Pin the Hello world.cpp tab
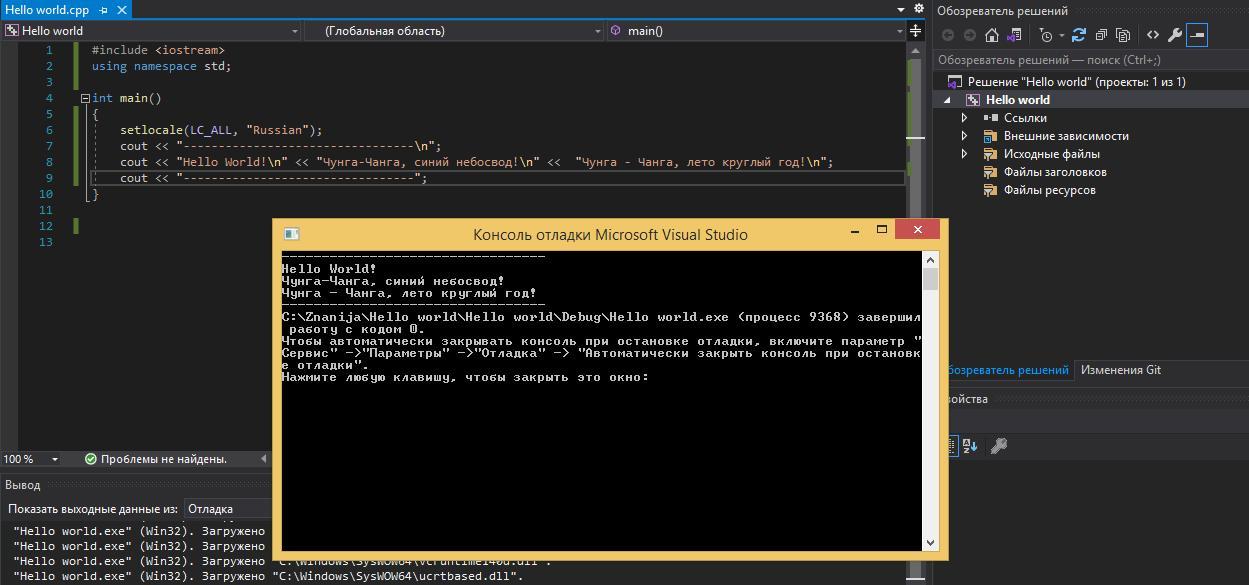1249x585 pixels. pos(103,10)
